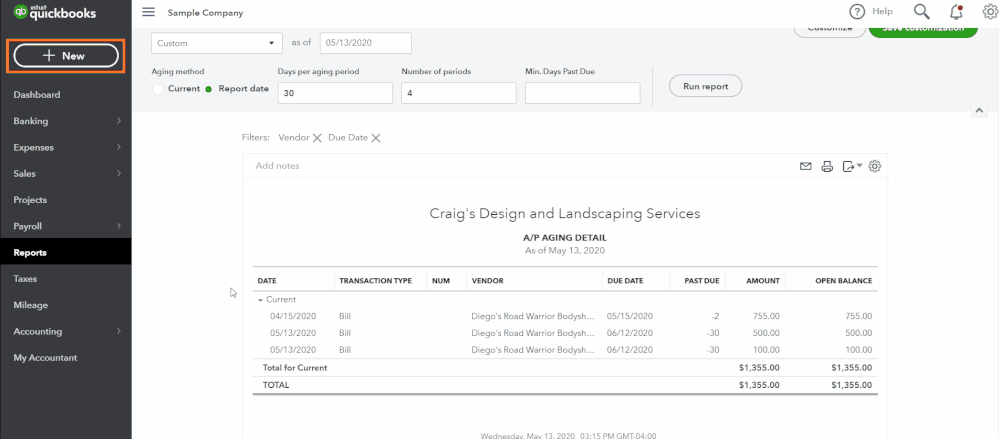Viewport: 999px width, 439px height.
Task: Select the Current aging method
Action: click(x=158, y=89)
